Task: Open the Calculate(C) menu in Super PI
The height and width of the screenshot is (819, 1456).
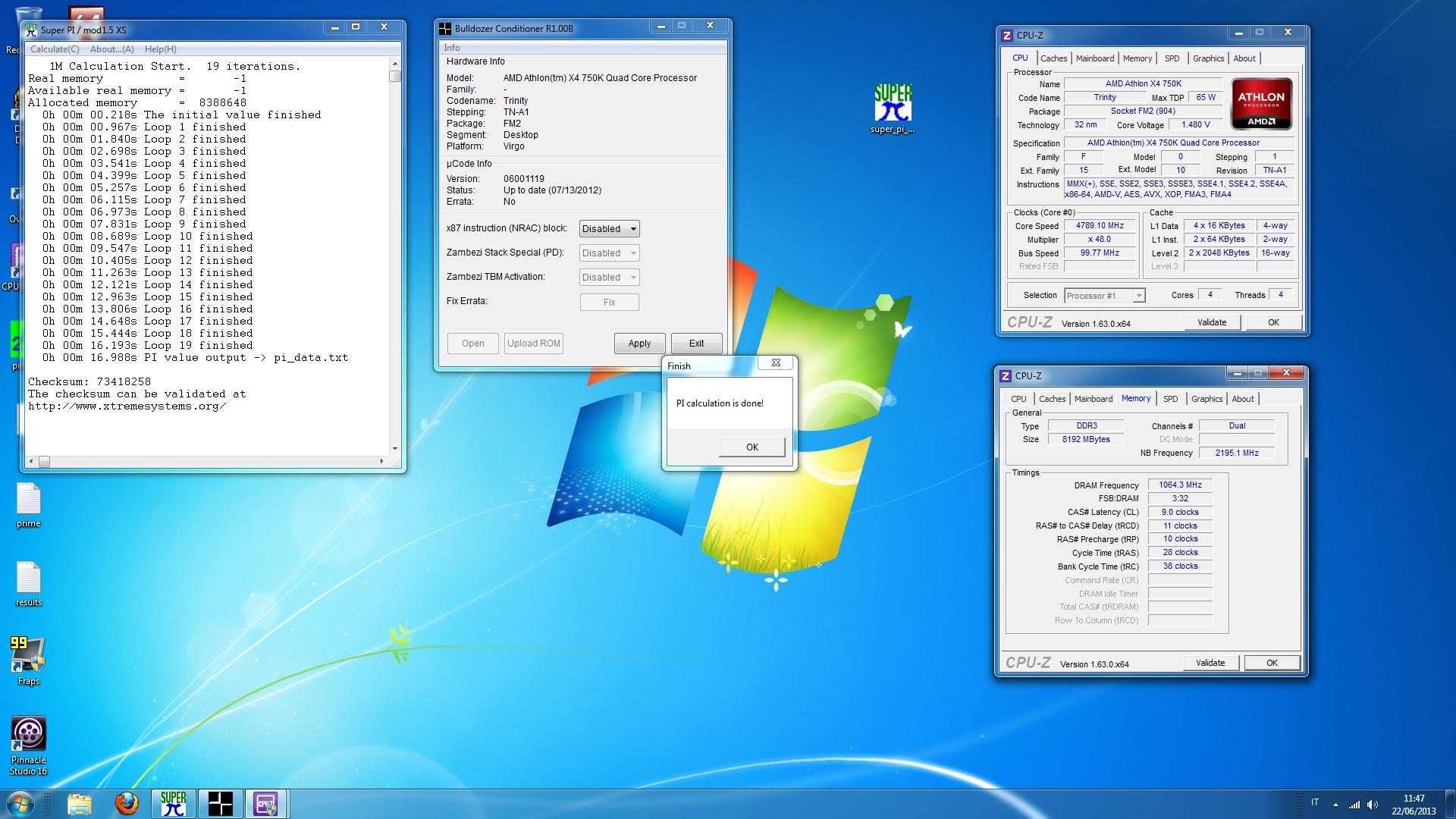Action: tap(55, 49)
